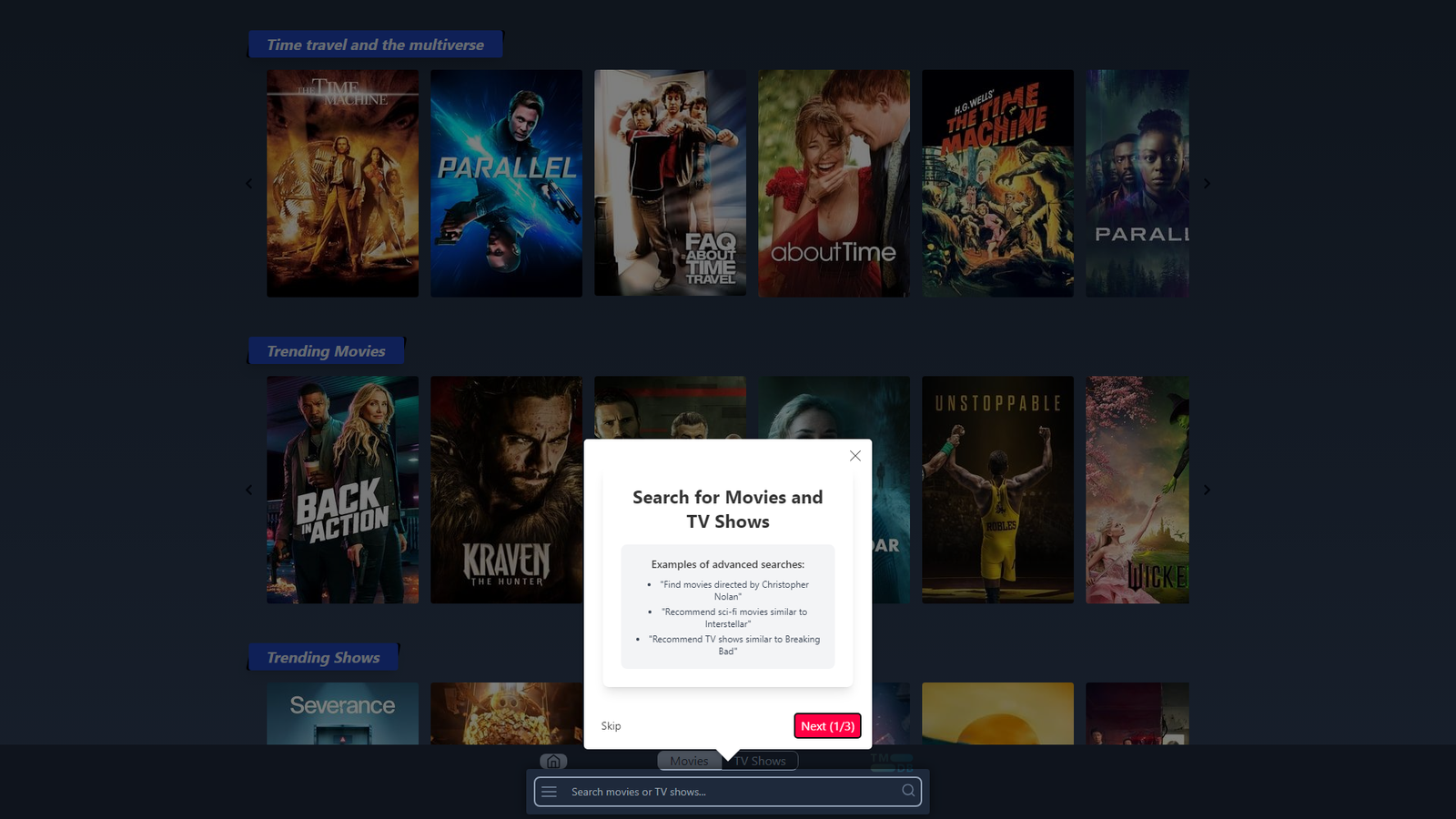Click the Christopher Nolan example search
Image resolution: width=1456 pixels, height=819 pixels.
coord(733,591)
